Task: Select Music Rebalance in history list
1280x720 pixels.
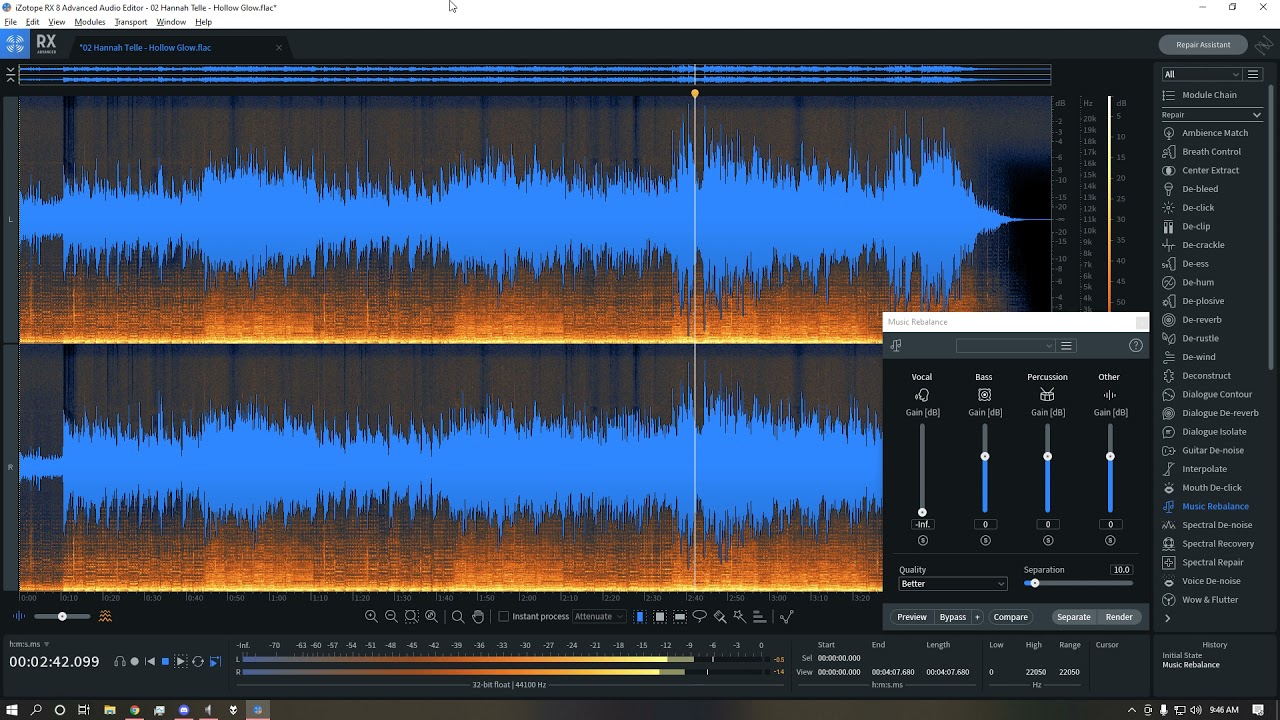Action: [1191, 665]
